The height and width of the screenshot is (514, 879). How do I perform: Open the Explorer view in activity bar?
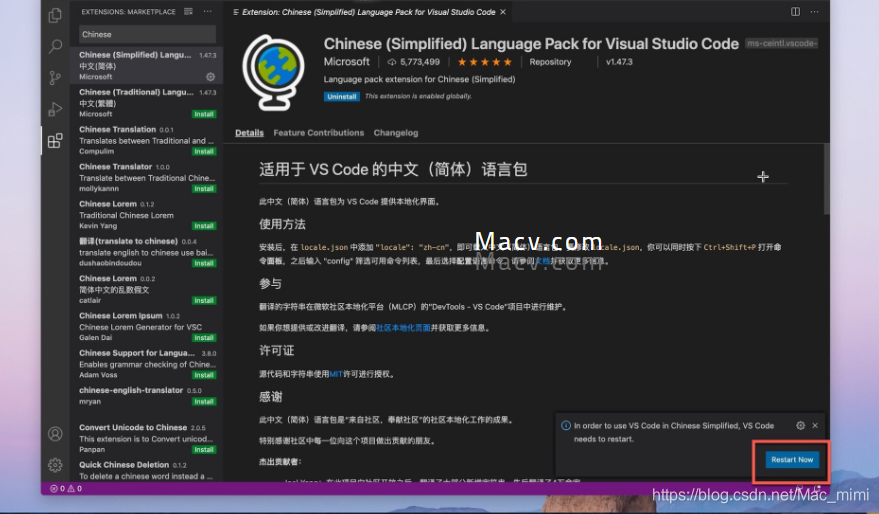click(x=55, y=15)
